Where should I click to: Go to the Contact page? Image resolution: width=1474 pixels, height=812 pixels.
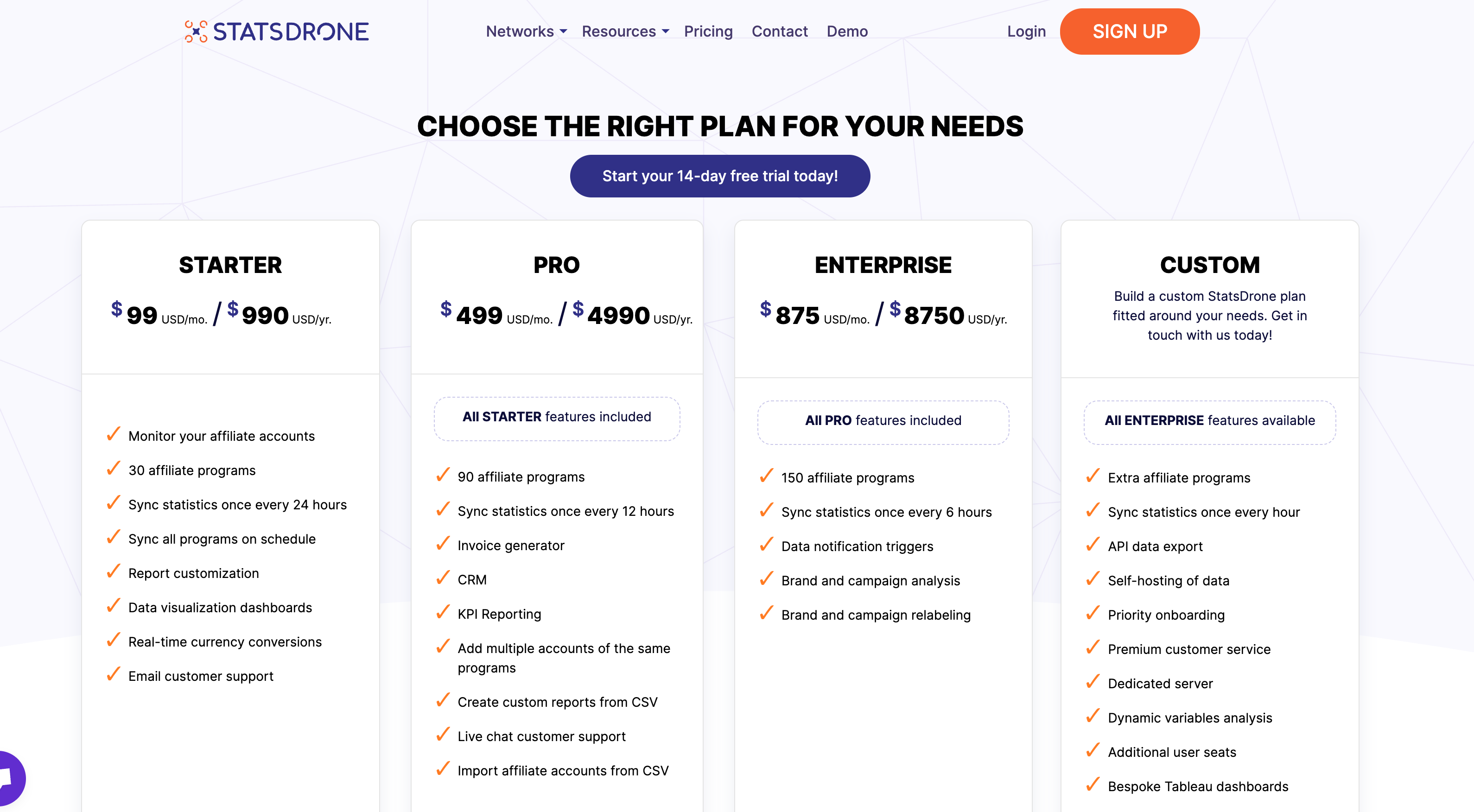coord(779,32)
